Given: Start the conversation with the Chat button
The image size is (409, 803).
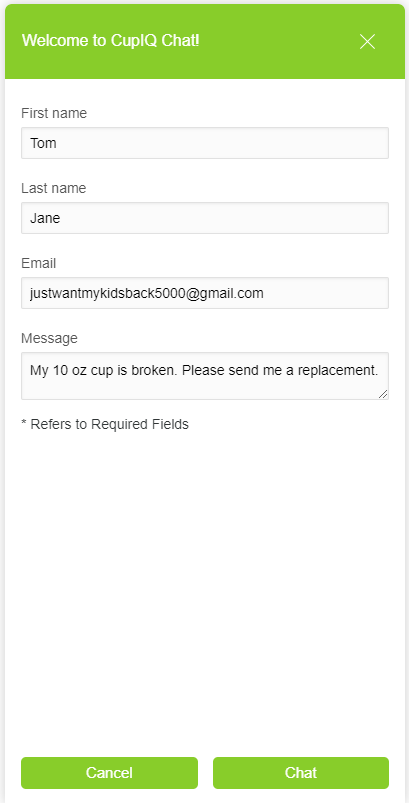Looking at the screenshot, I should (301, 773).
